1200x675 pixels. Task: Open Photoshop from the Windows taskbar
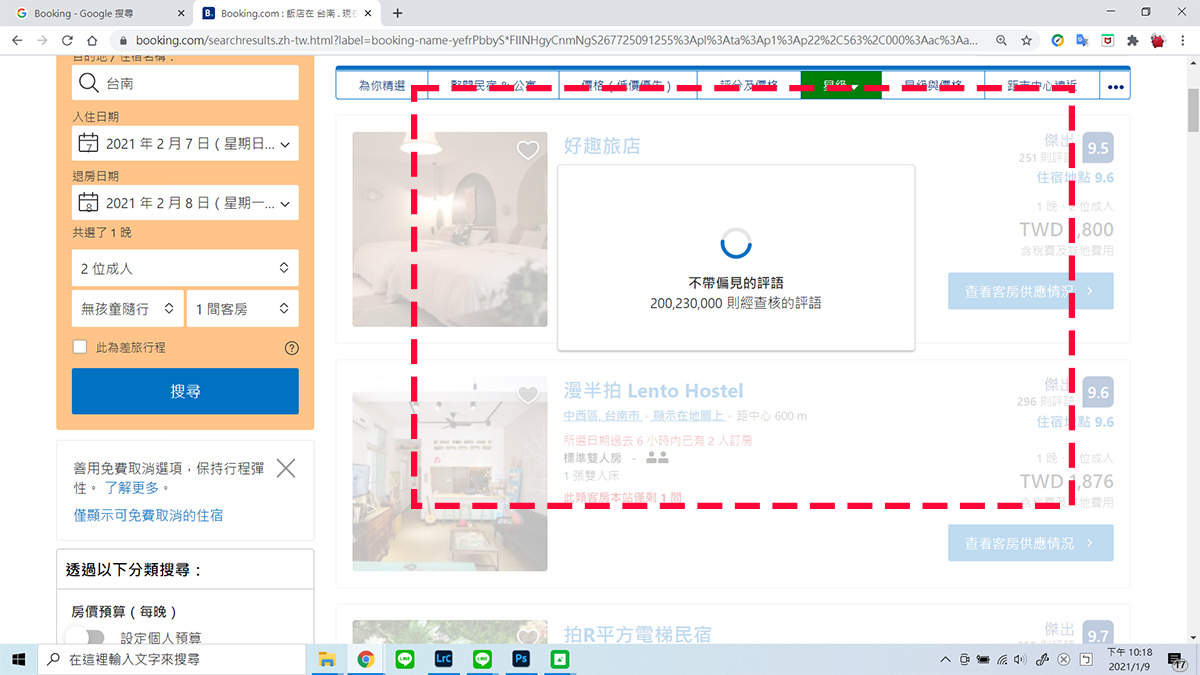pyautogui.click(x=520, y=659)
